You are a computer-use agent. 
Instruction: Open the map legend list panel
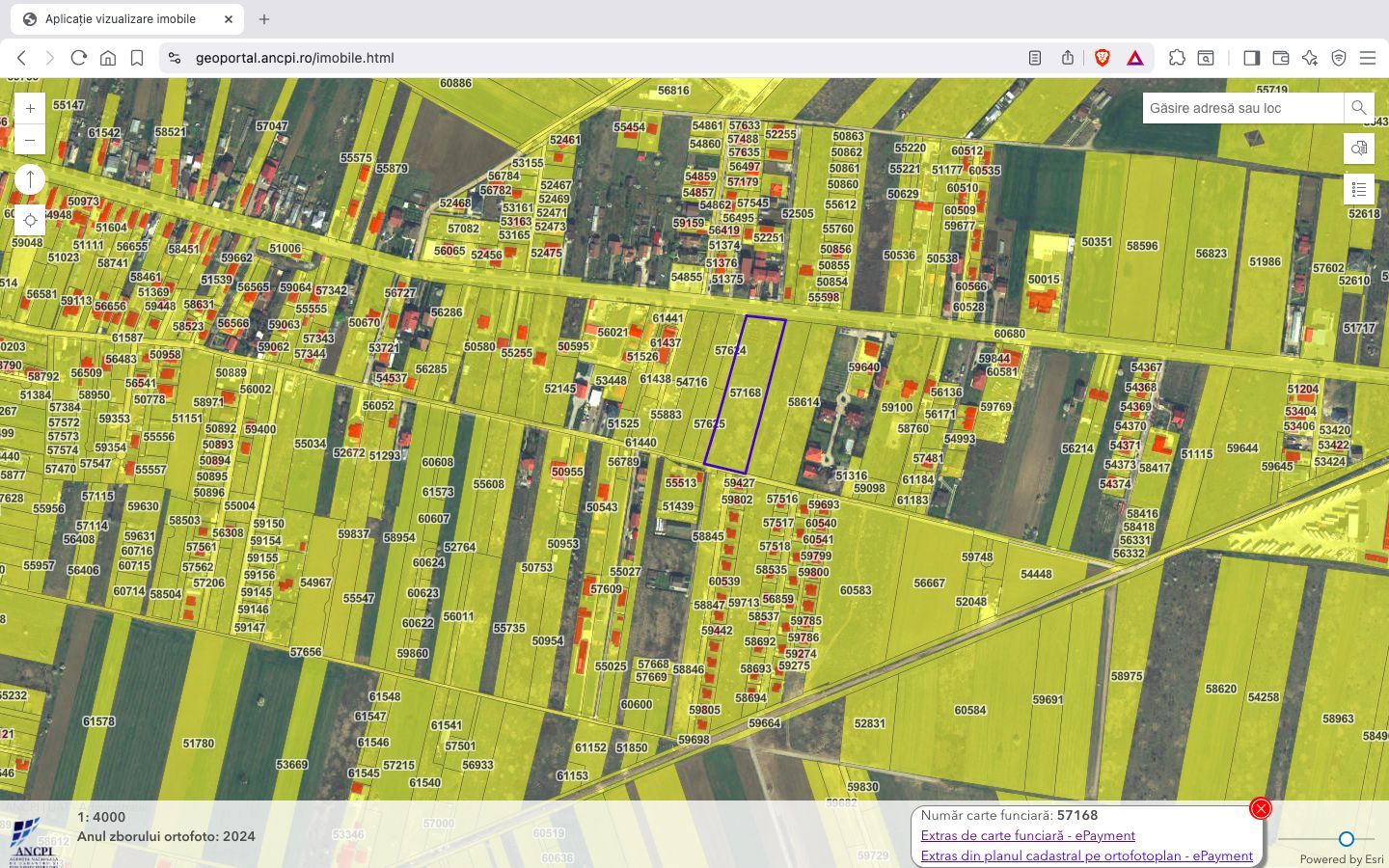(x=1359, y=189)
